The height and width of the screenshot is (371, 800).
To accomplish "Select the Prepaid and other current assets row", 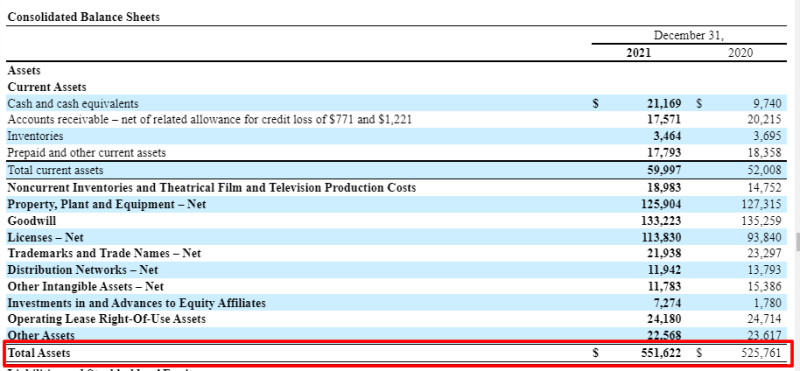I will (x=396, y=153).
